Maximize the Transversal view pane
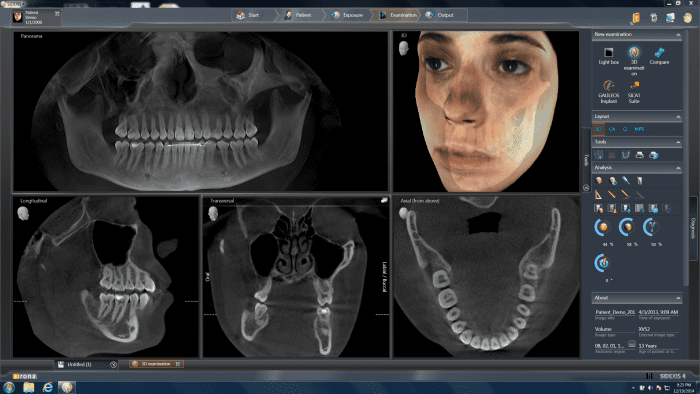700x394 pixels. point(384,200)
